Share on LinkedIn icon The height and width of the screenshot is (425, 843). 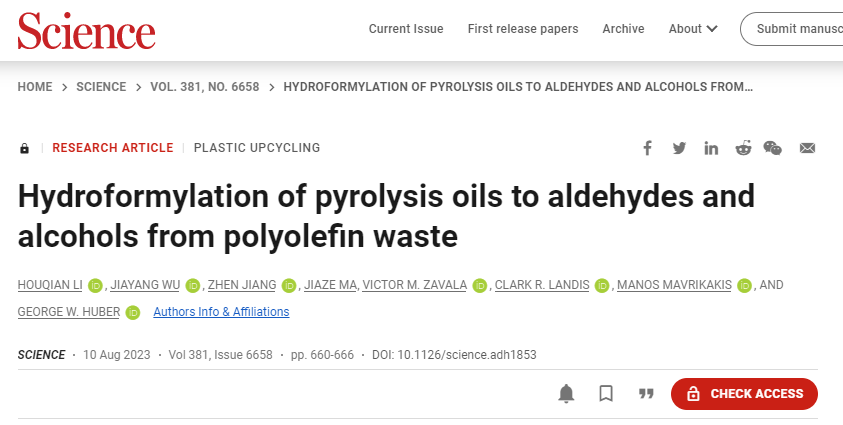711,148
